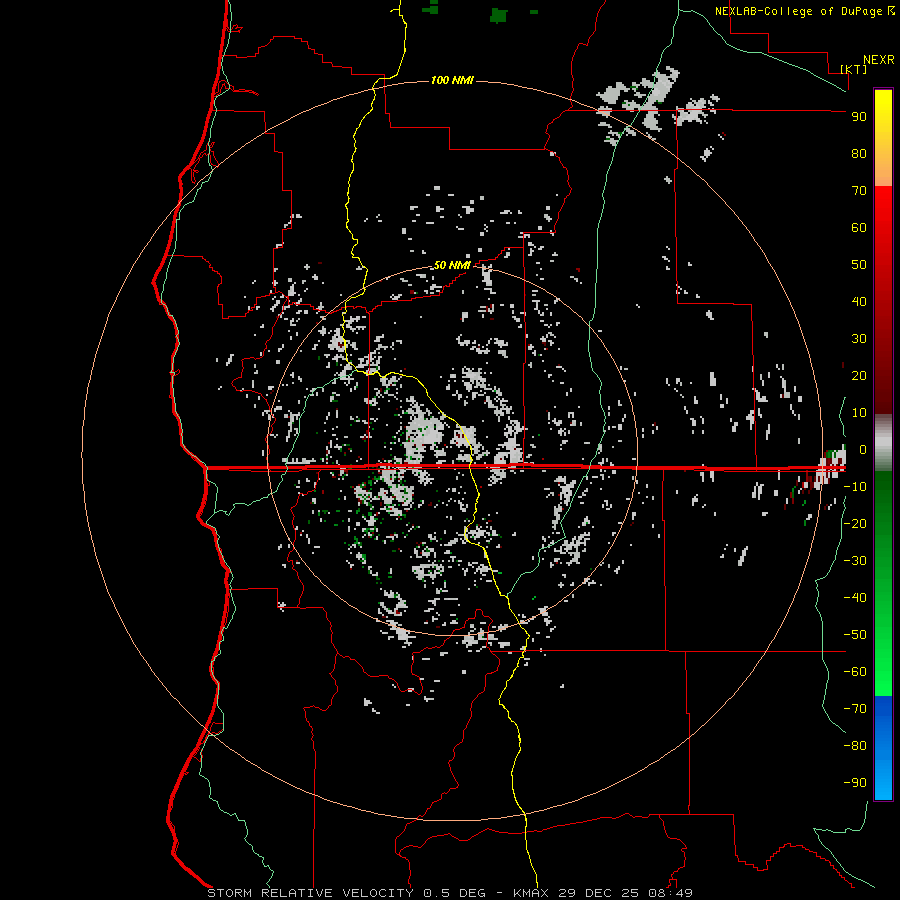Click the positive 70 scale value
Viewport: 900px width, 900px height.
(x=859, y=191)
